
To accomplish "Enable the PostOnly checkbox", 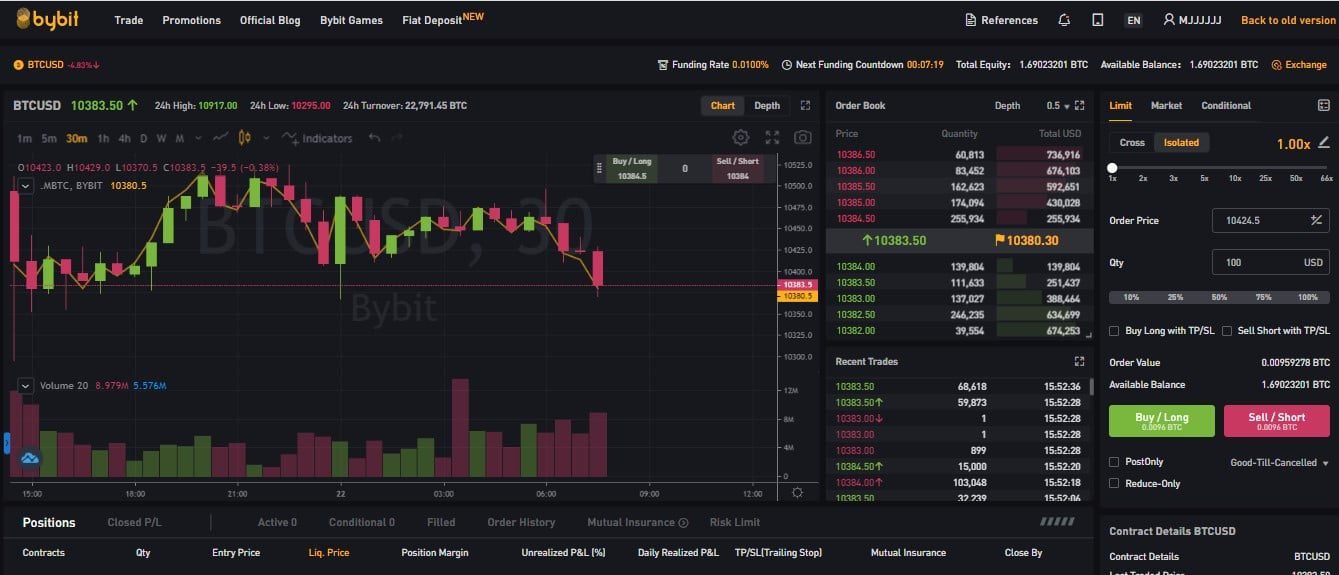I will (x=1115, y=462).
